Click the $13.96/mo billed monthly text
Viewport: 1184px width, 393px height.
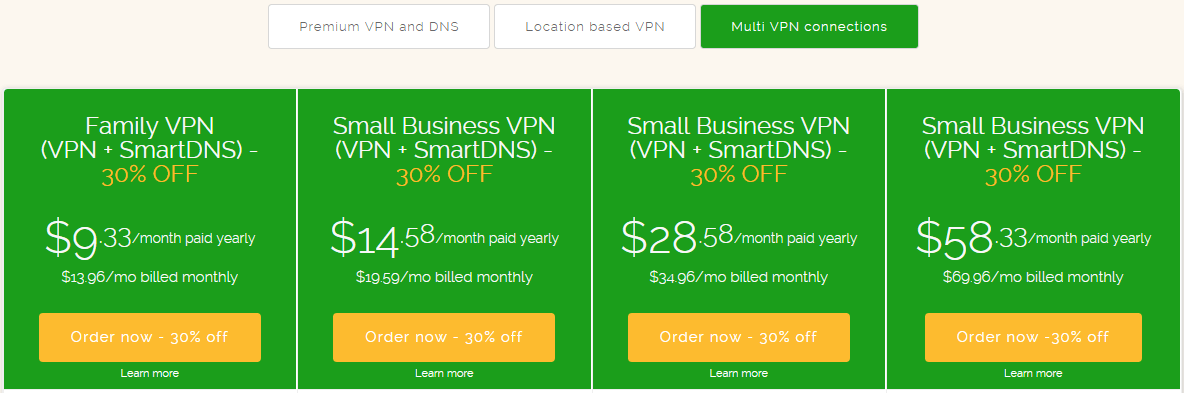coord(150,277)
